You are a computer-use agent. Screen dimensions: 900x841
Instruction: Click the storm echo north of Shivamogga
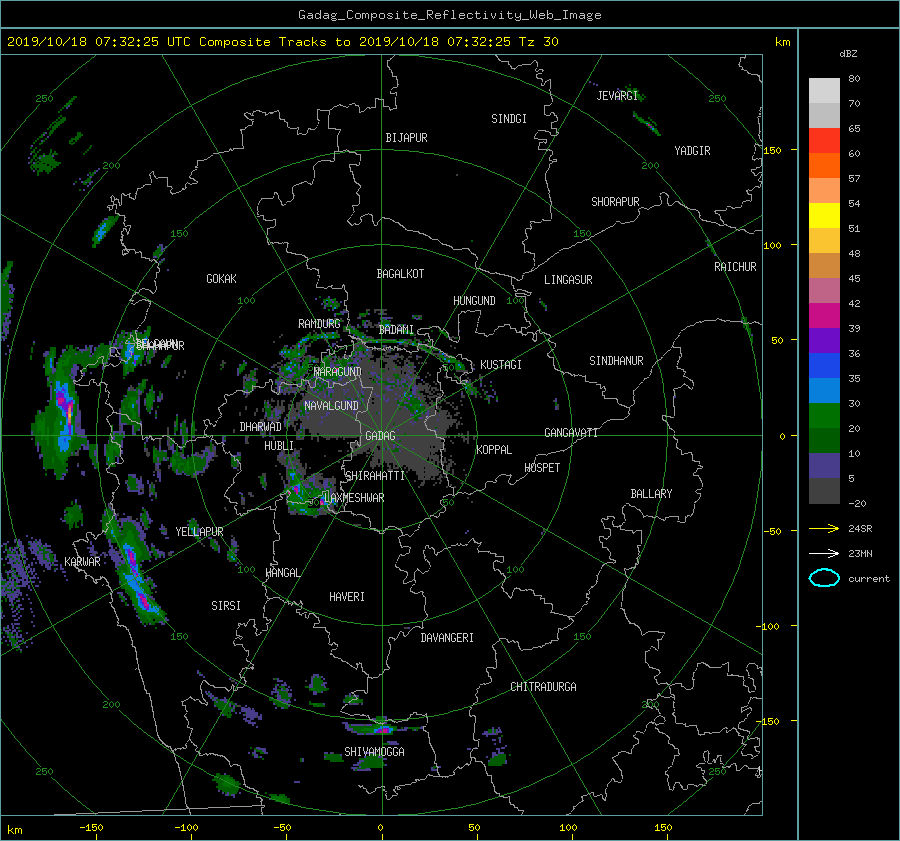click(x=383, y=728)
